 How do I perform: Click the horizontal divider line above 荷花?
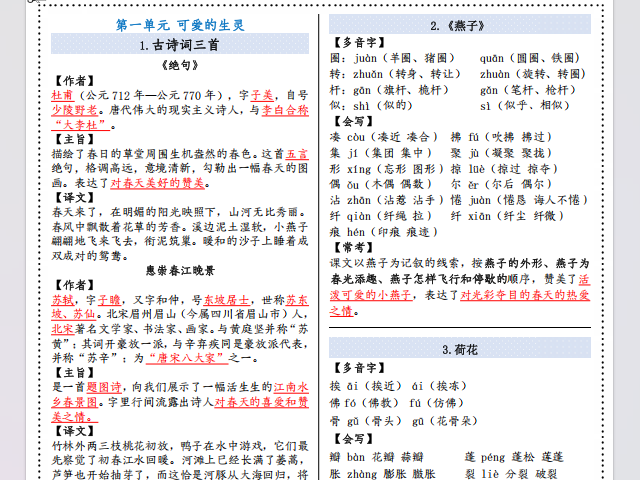click(x=460, y=327)
